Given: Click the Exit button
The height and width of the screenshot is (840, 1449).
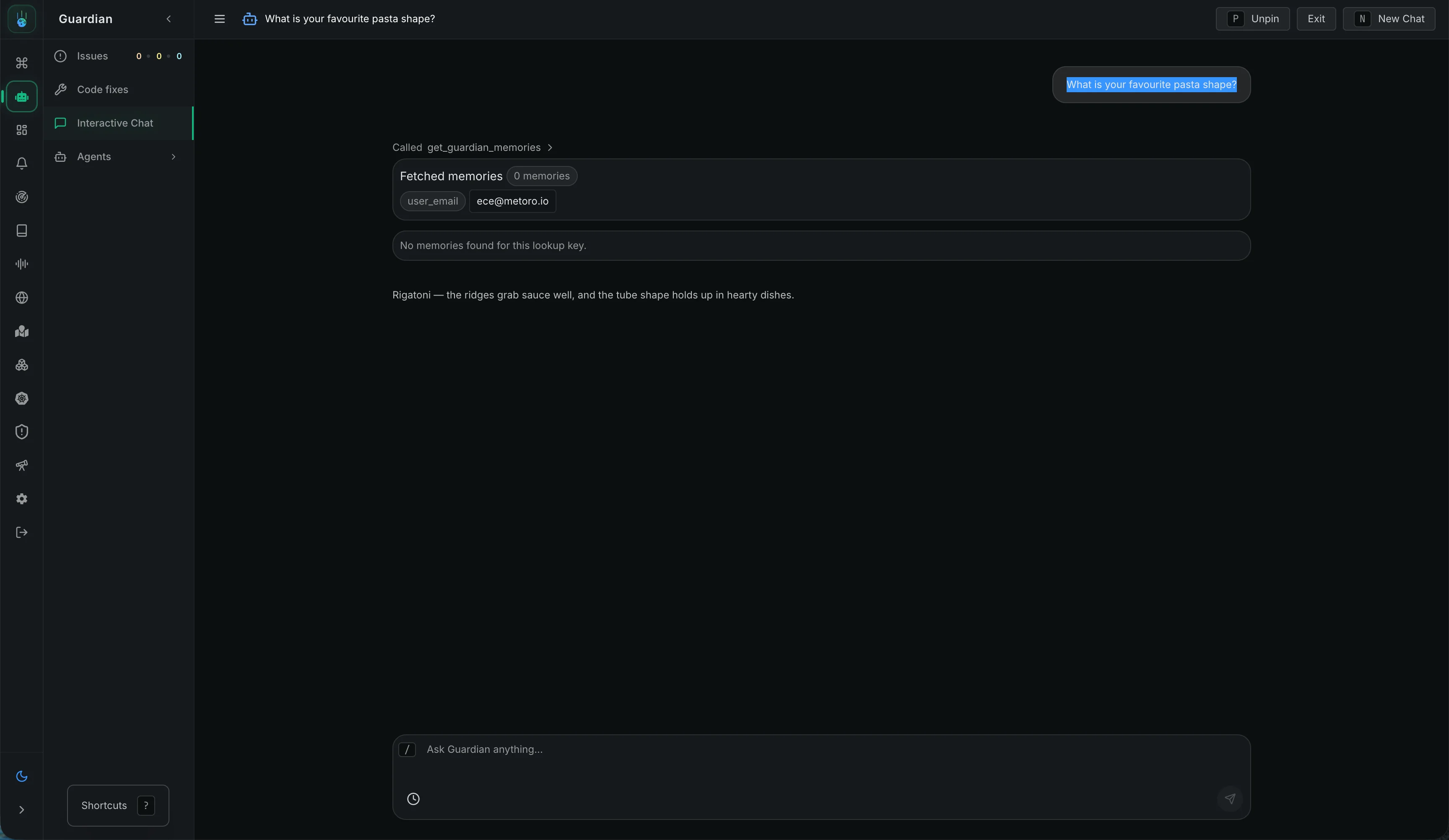Looking at the screenshot, I should (1316, 19).
